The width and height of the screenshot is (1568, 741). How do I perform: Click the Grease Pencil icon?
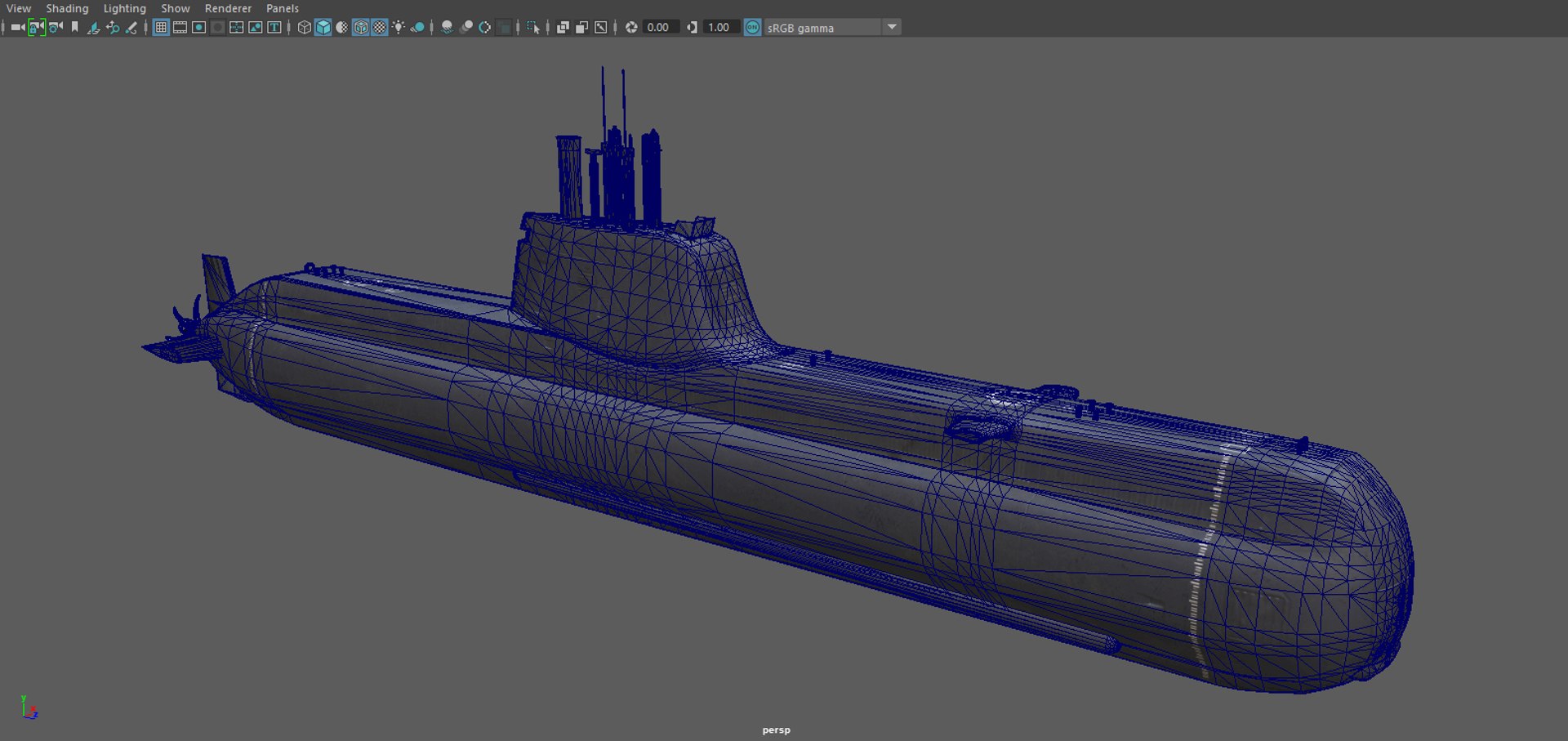pos(131,27)
